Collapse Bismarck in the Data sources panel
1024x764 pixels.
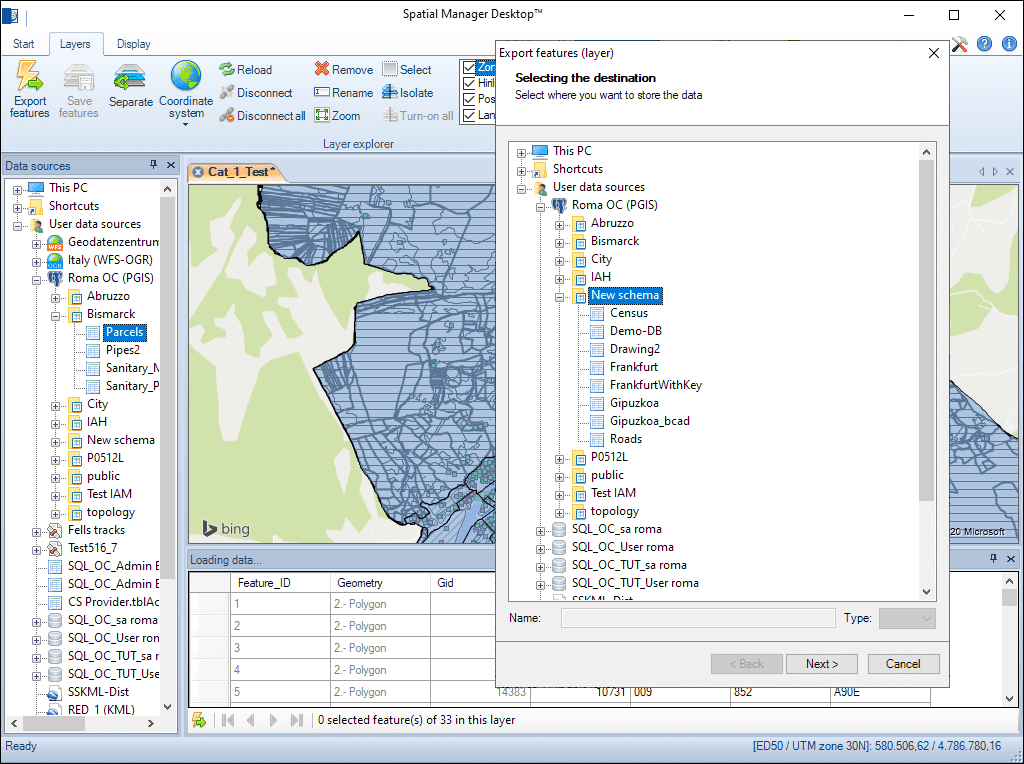click(x=56, y=316)
